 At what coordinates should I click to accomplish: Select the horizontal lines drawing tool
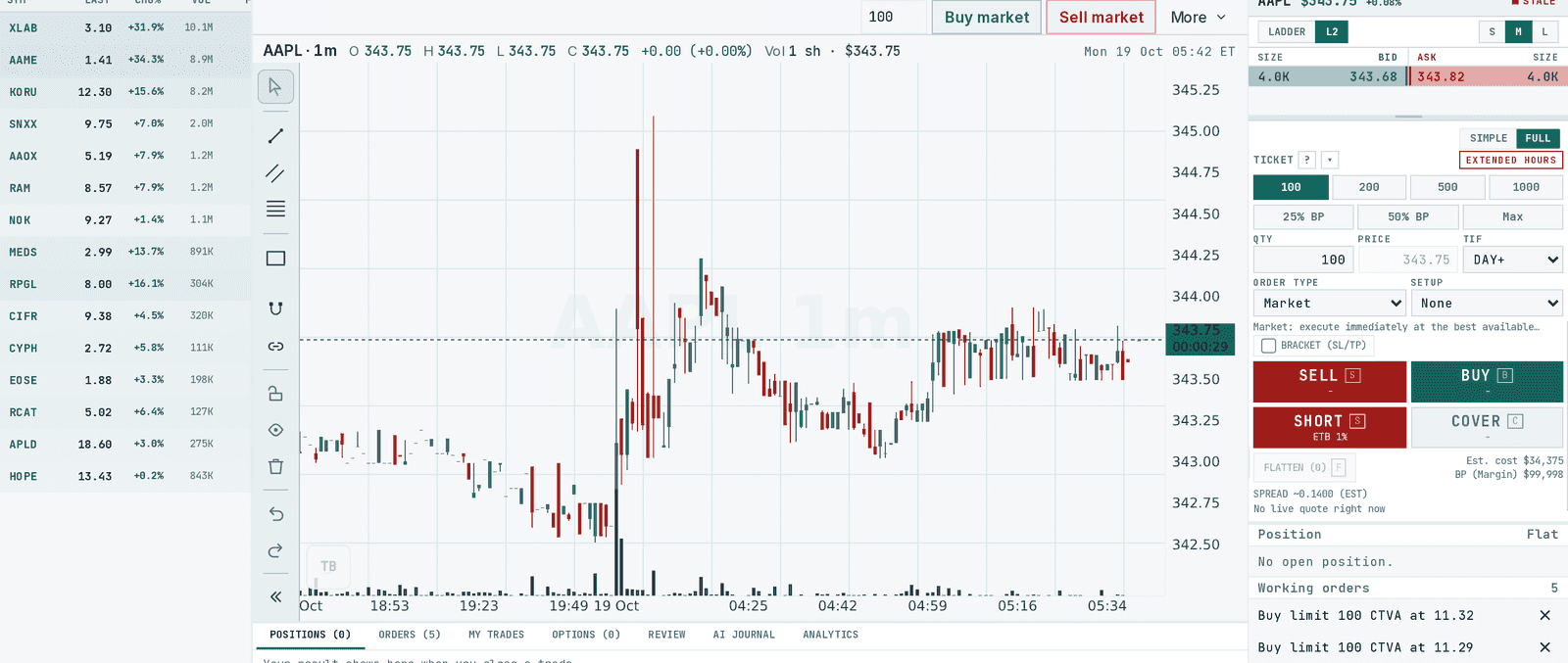pos(275,209)
